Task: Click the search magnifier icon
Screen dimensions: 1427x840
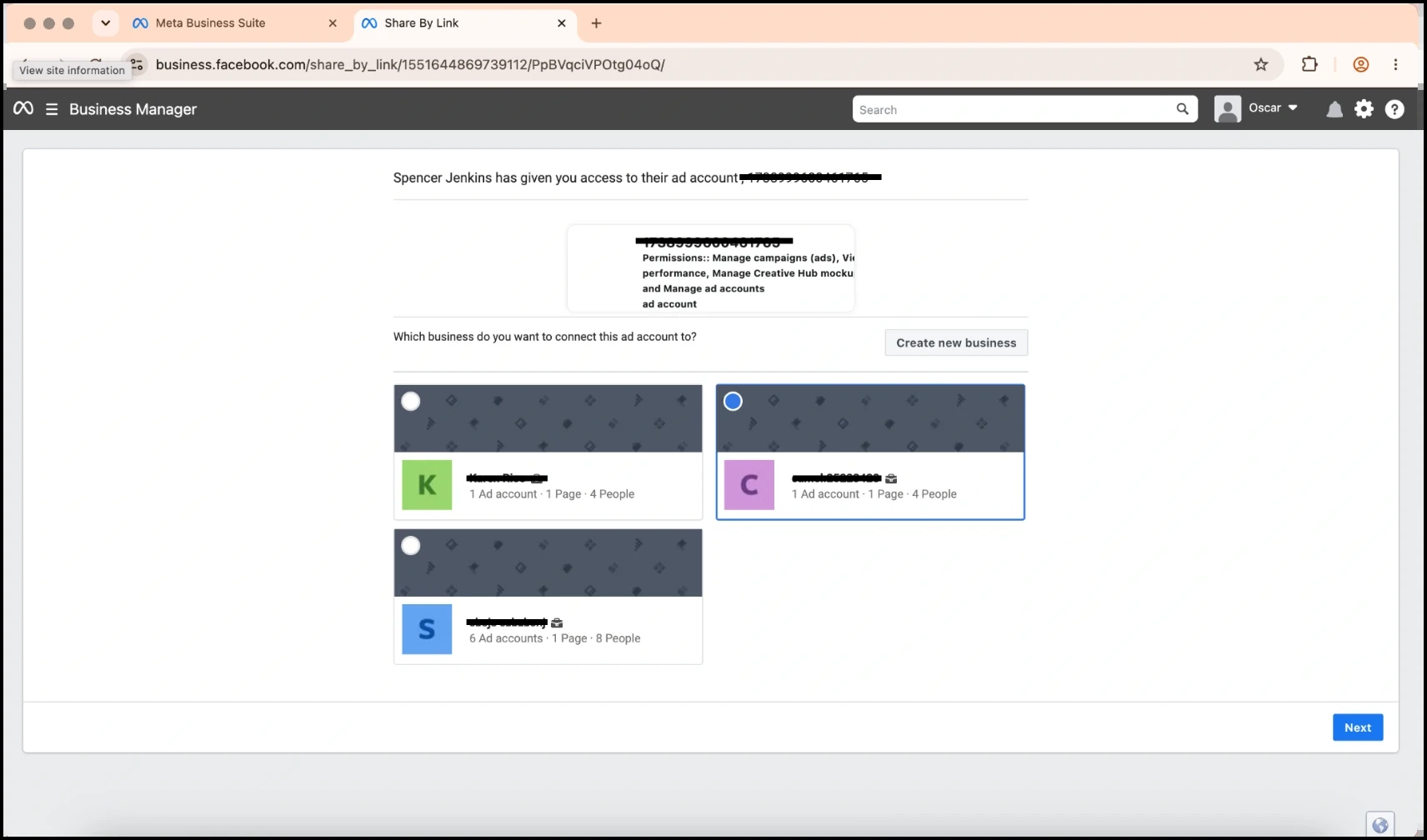Action: [1182, 109]
